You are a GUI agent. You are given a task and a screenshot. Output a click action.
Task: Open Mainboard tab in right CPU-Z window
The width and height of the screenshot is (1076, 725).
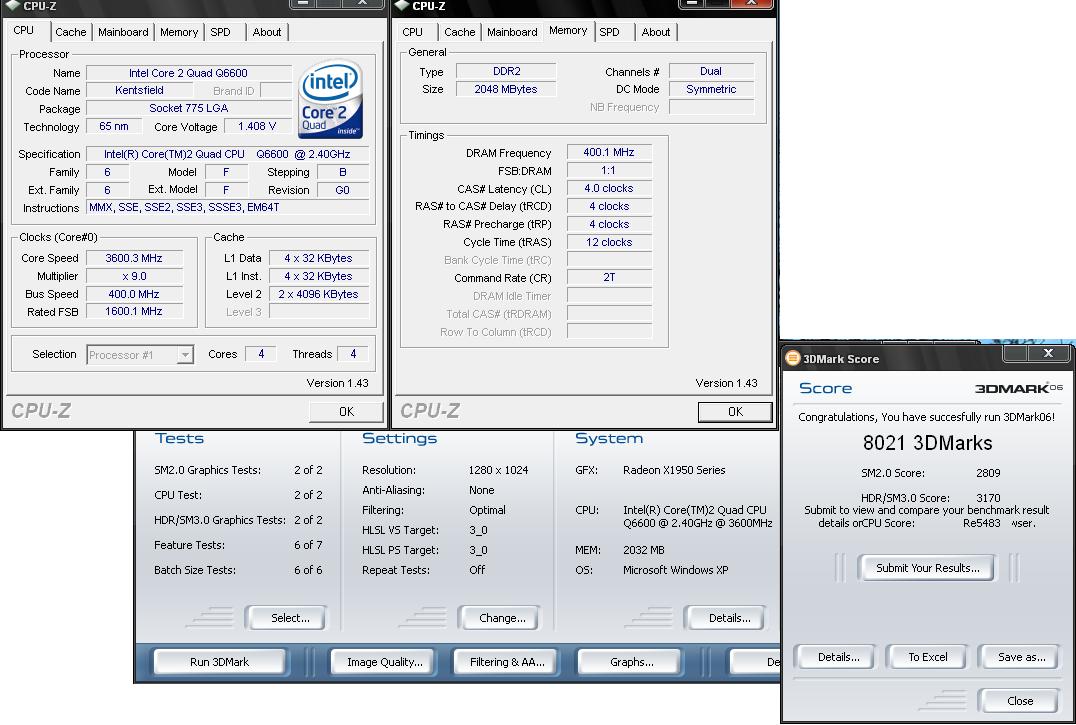pos(512,32)
